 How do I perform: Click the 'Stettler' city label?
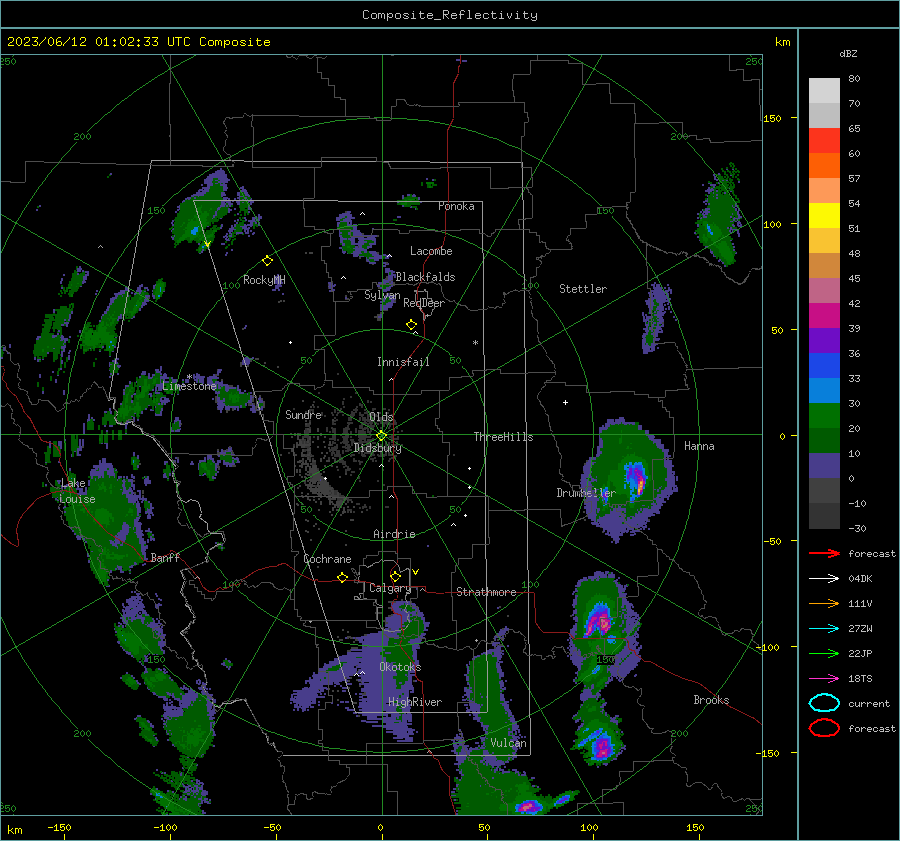click(x=583, y=289)
